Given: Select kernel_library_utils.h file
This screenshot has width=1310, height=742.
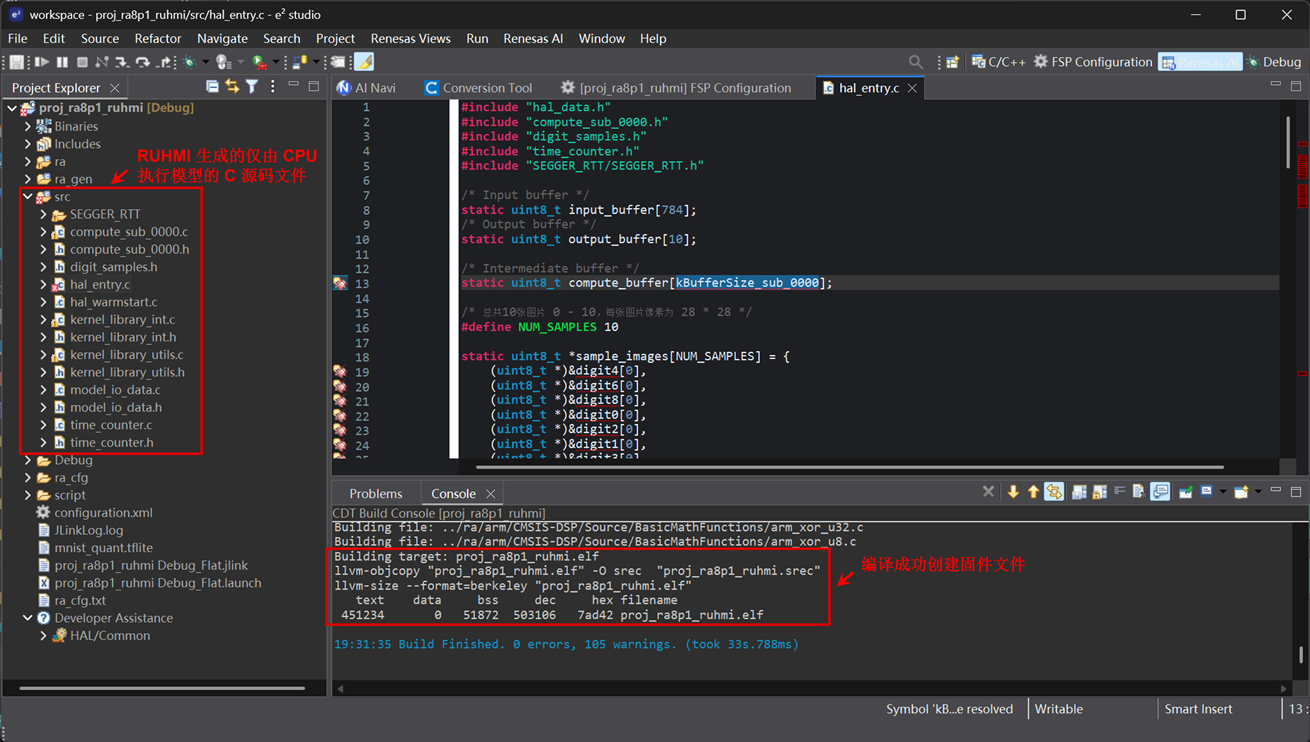Looking at the screenshot, I should click(117, 372).
